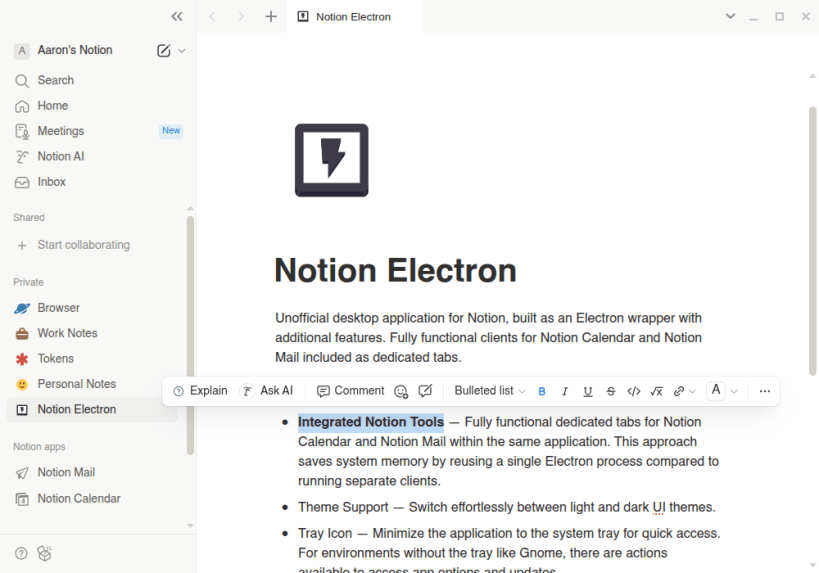Image resolution: width=819 pixels, height=573 pixels.
Task: Open a new tab with plus icon
Action: [x=271, y=17]
